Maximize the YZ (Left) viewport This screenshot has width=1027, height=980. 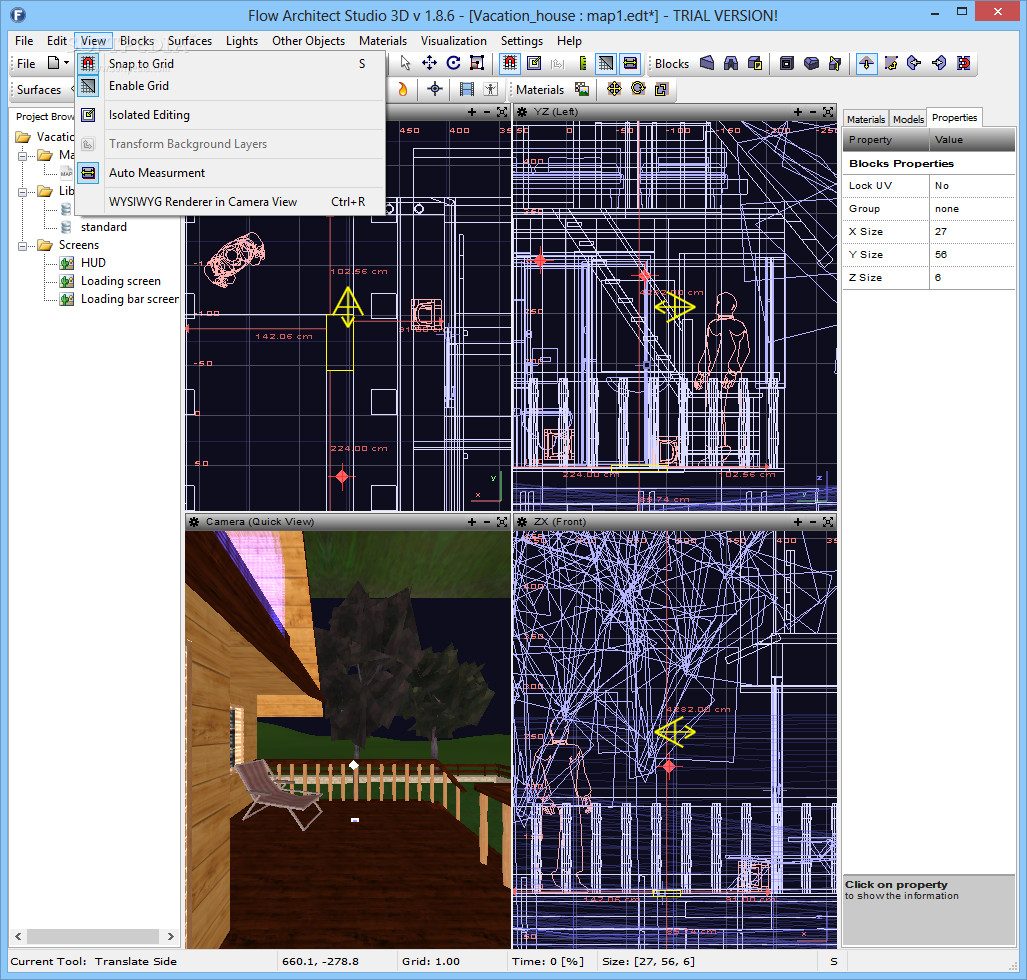point(828,112)
